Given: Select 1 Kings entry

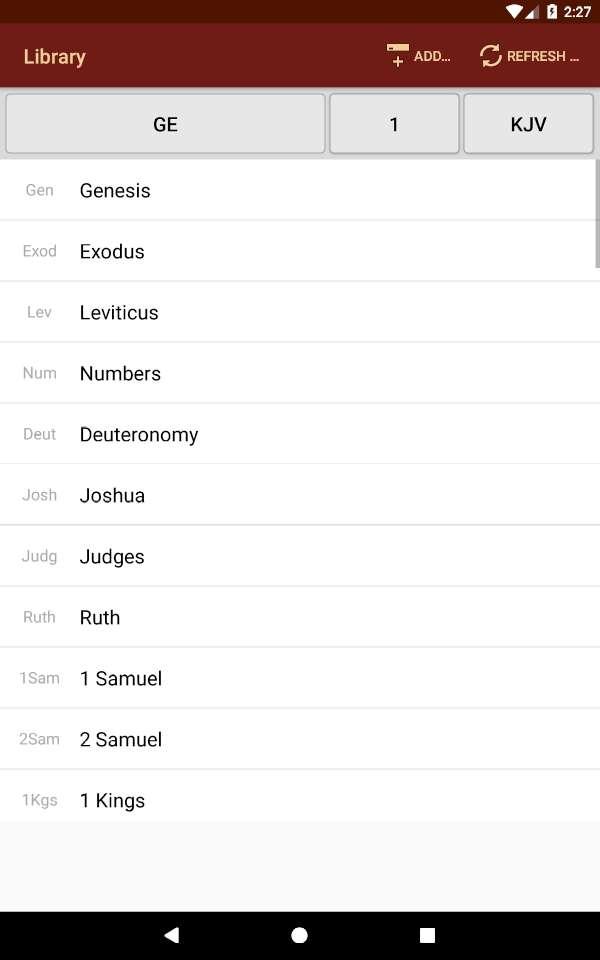Looking at the screenshot, I should click(x=112, y=800).
